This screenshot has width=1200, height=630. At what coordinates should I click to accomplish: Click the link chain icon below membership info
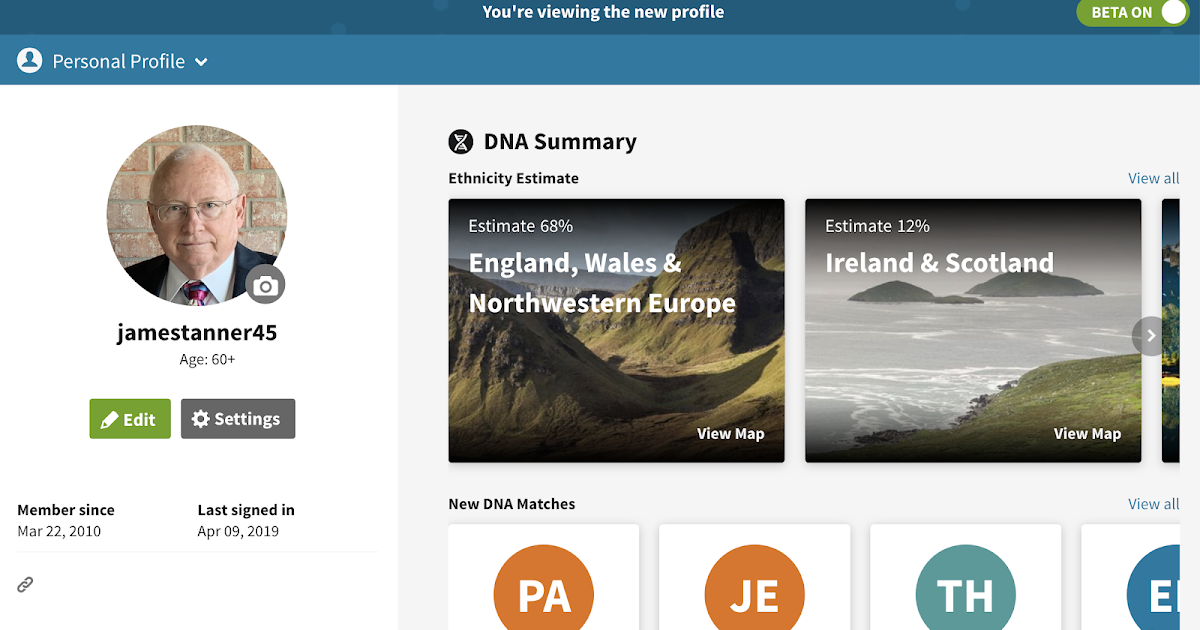[x=24, y=583]
